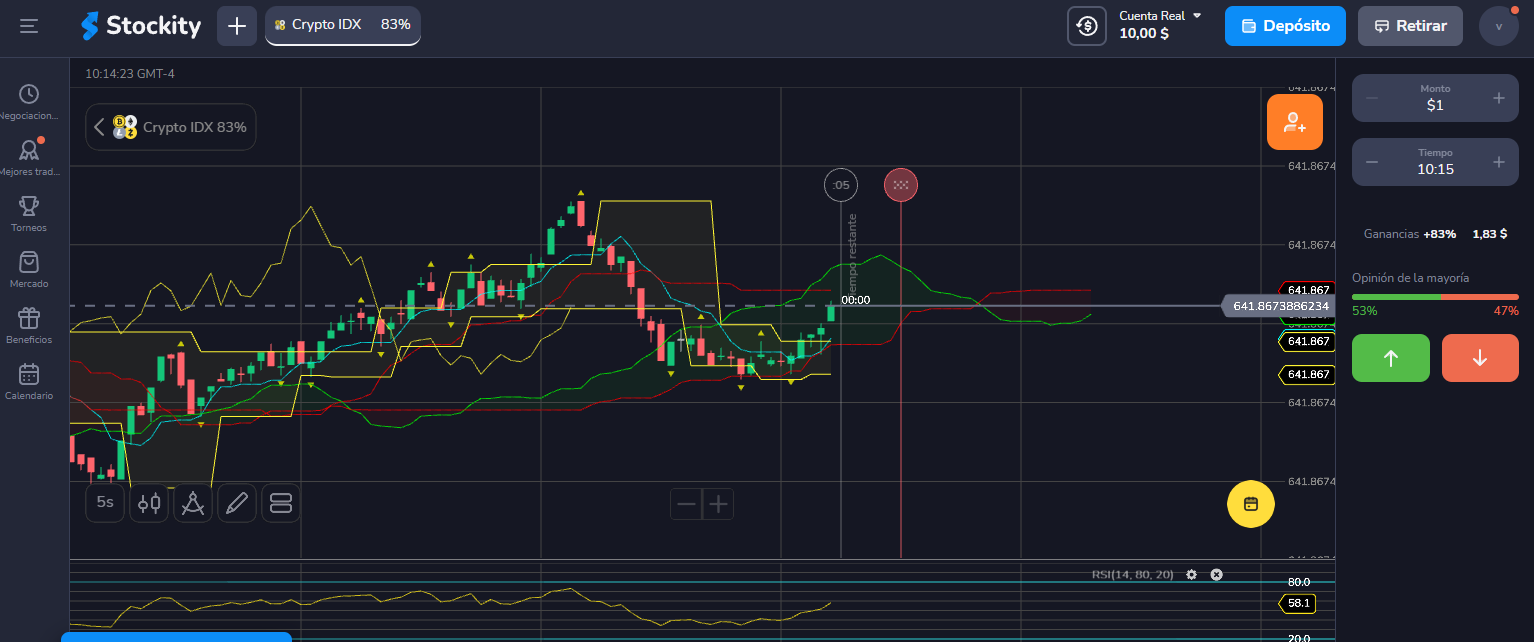Open Torneos trophy in sidebar
This screenshot has width=1534, height=642.
coord(29,213)
